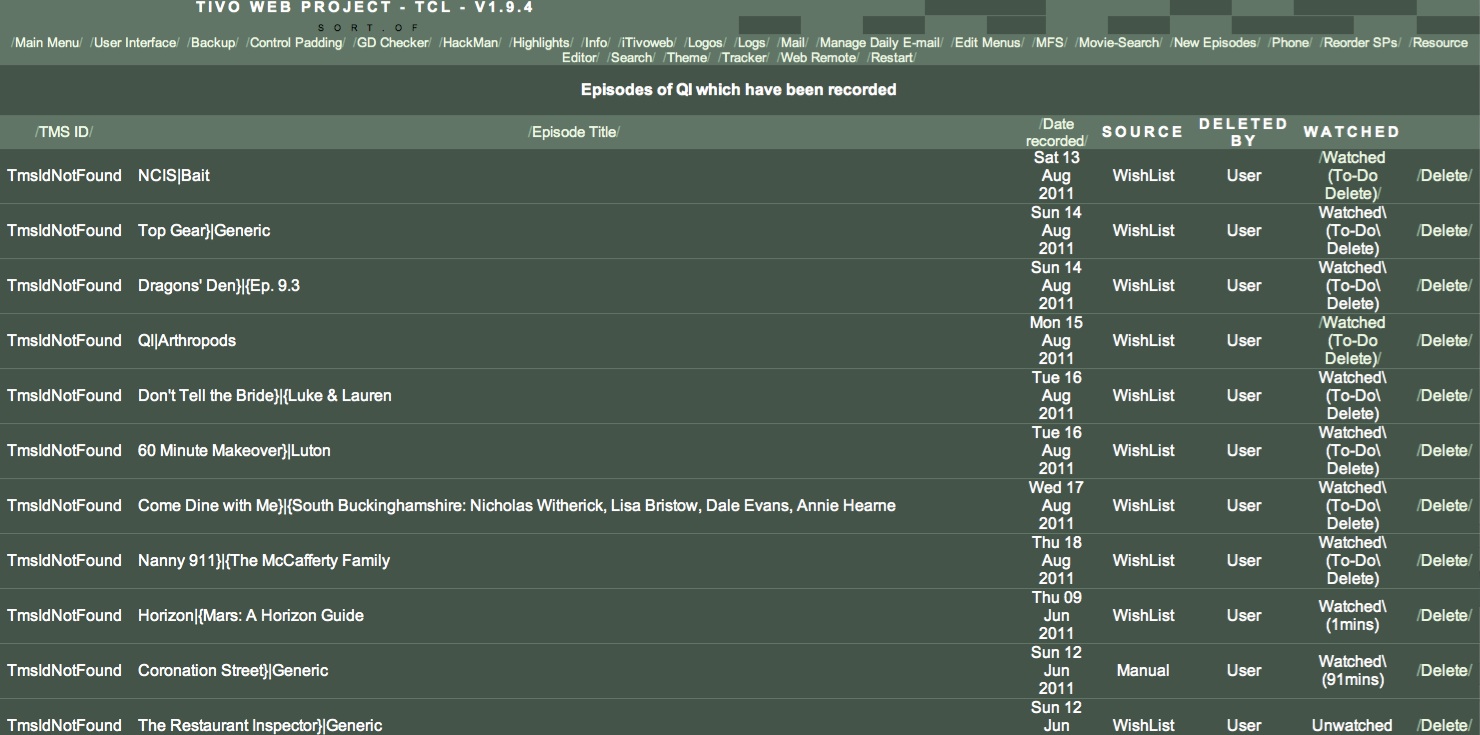1480x735 pixels.
Task: Delete The Restaurant Inspector entry
Action: click(x=1444, y=726)
